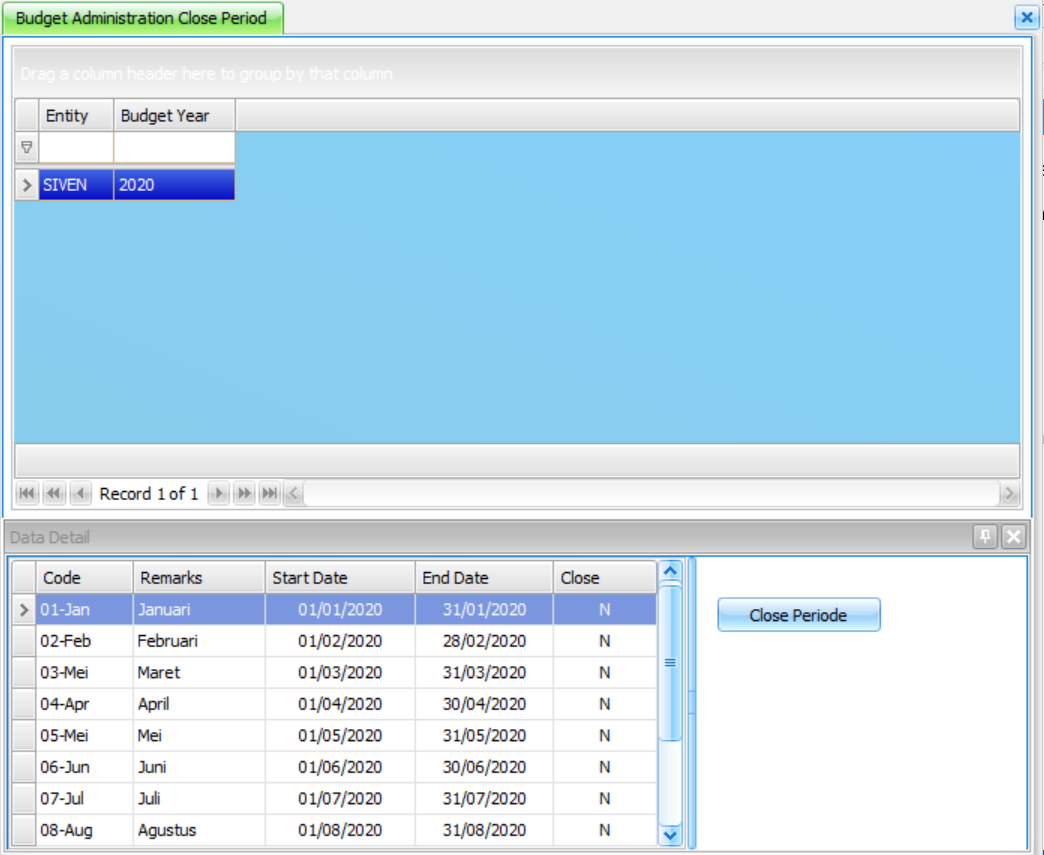Select the 02-Feb code cell

(x=85, y=641)
